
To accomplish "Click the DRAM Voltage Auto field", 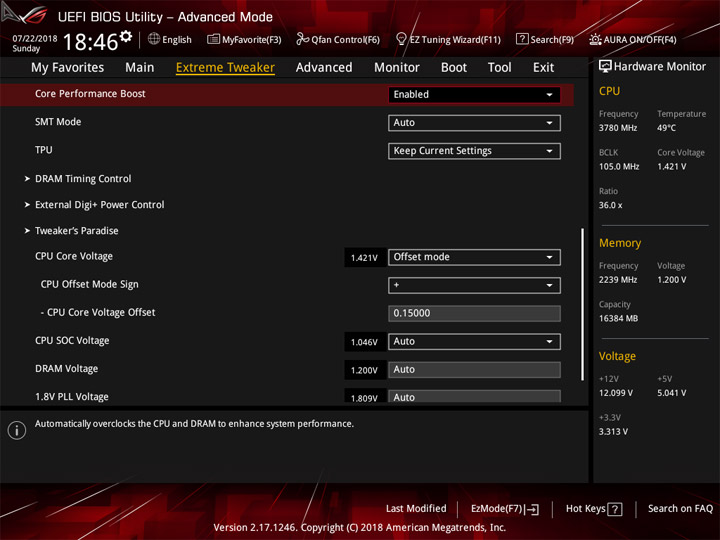I will pos(474,370).
